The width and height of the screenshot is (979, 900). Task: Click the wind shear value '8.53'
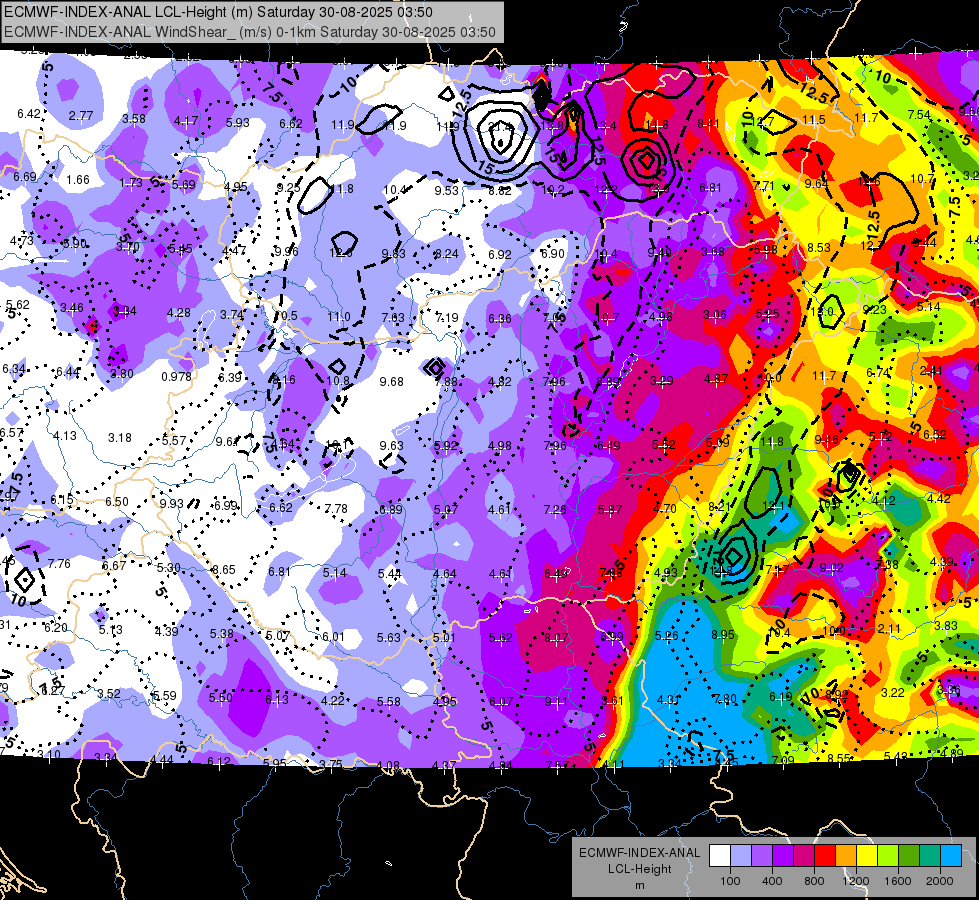click(819, 247)
